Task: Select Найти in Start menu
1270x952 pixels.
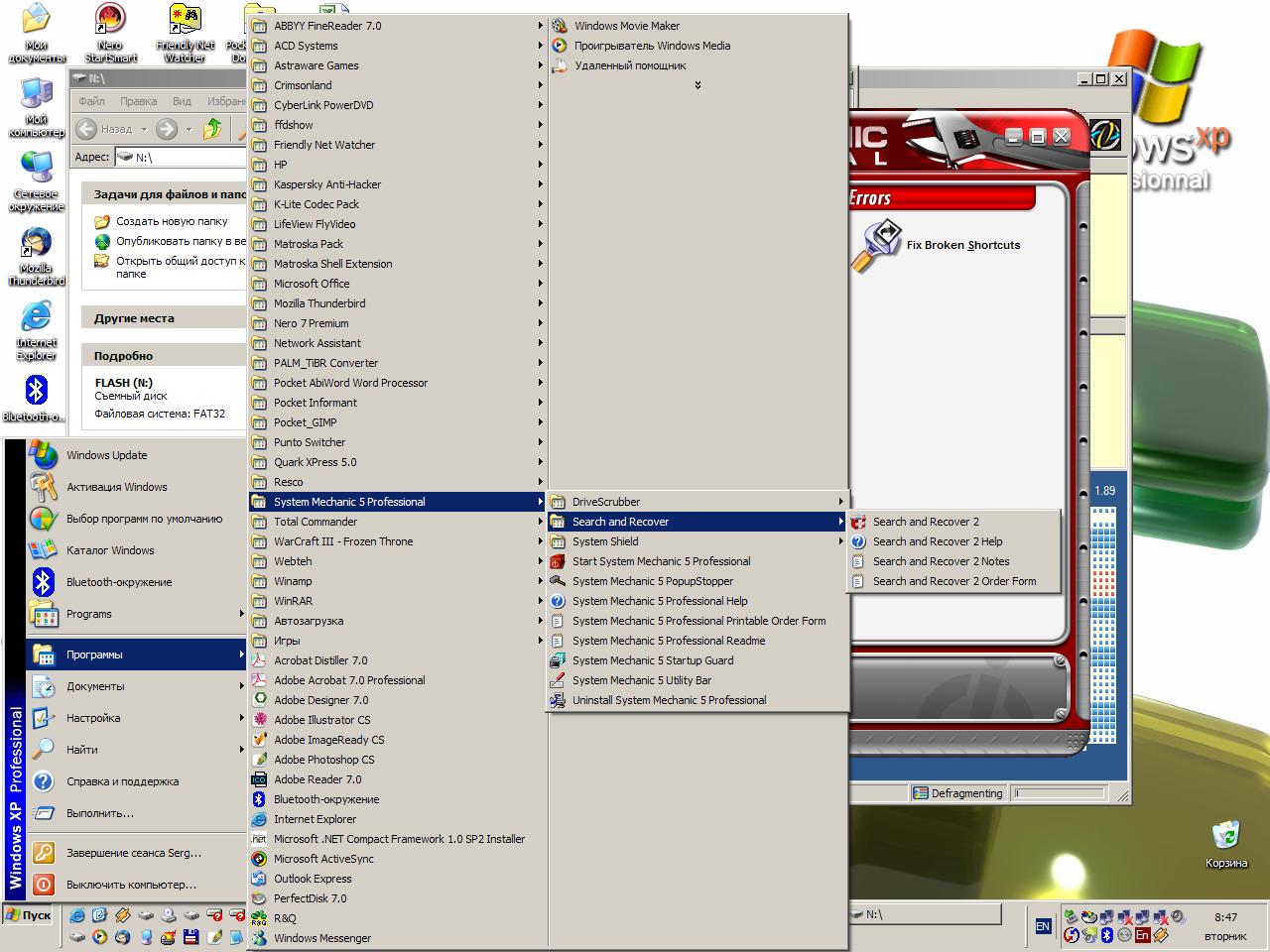Action: 137,750
